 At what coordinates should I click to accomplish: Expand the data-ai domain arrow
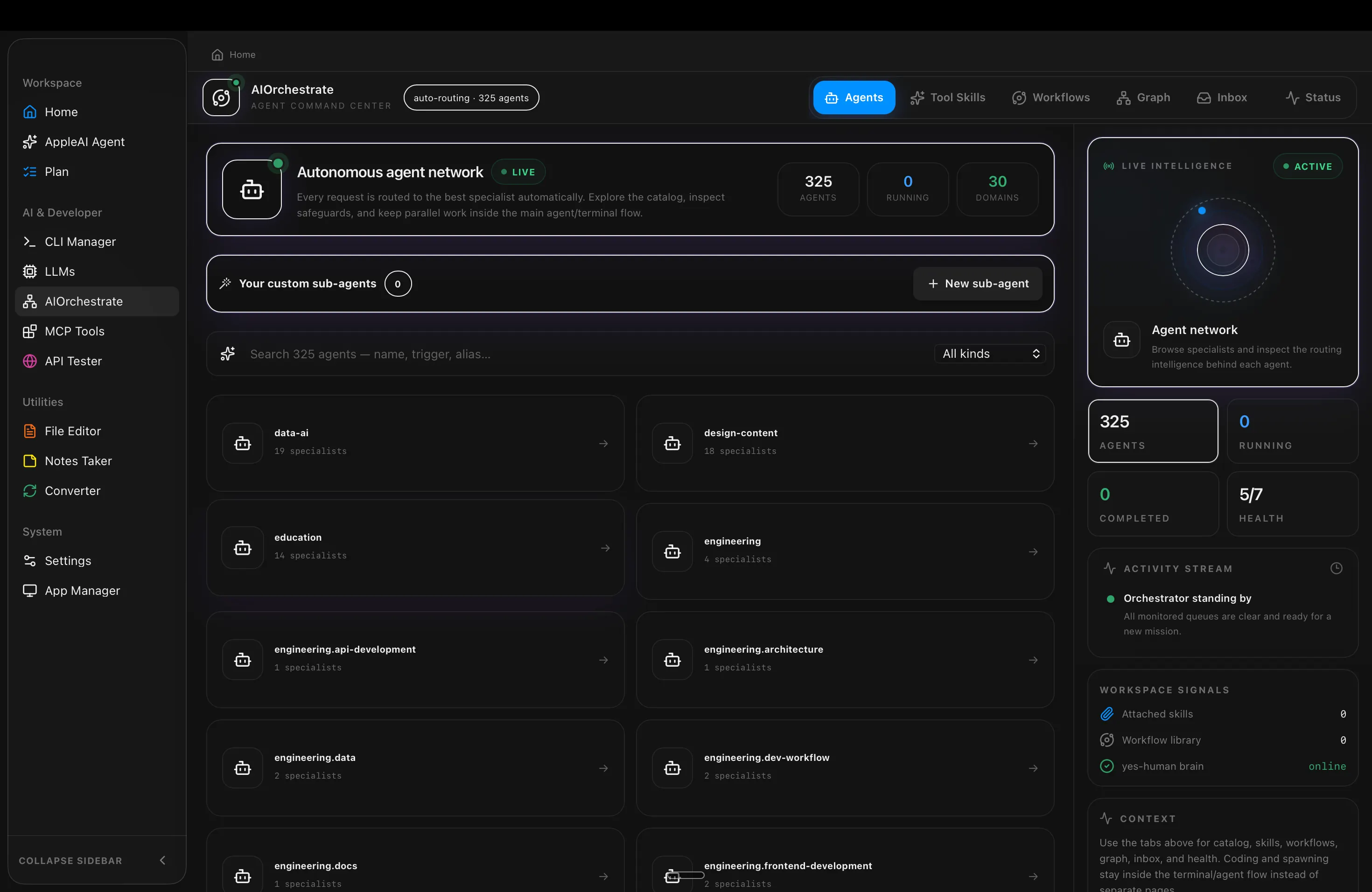tap(603, 443)
